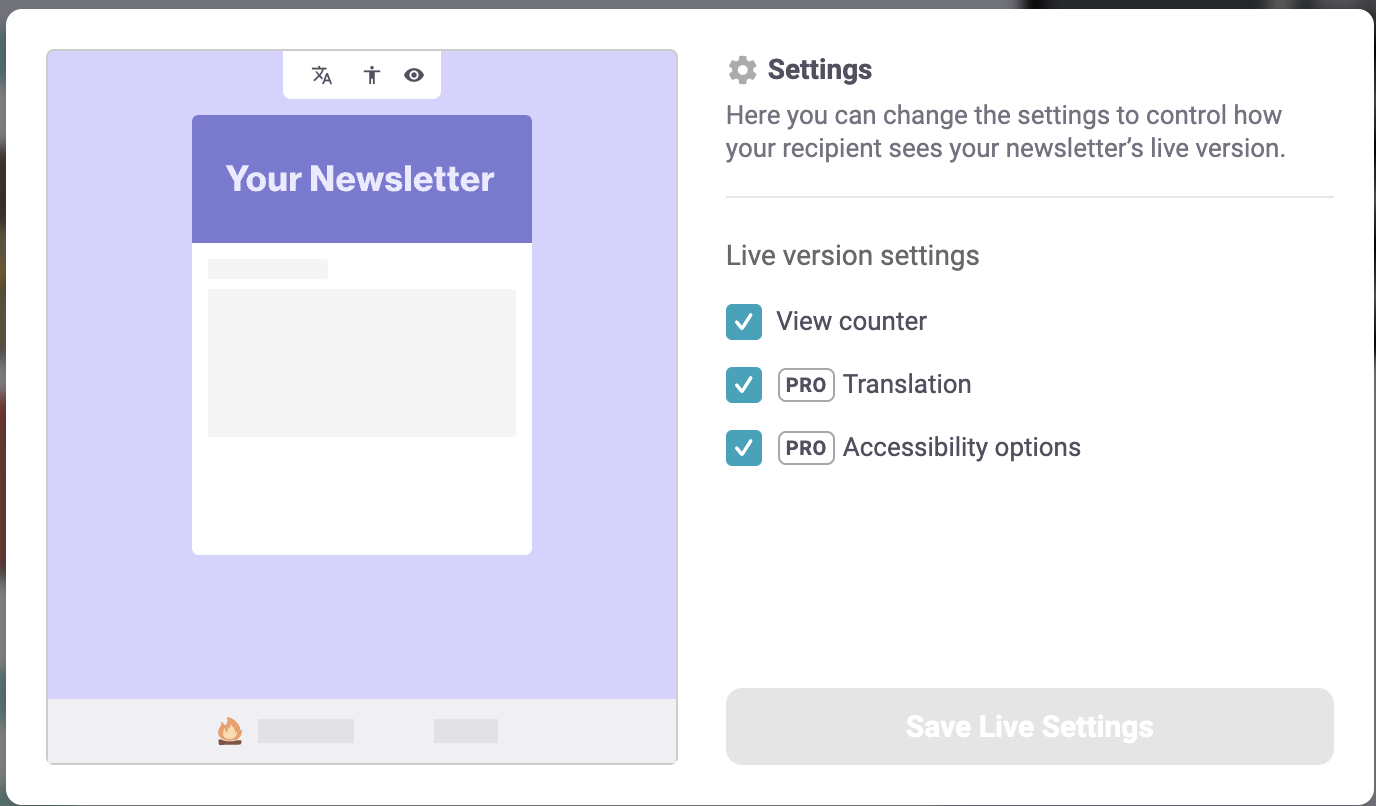Click the Live version settings heading
This screenshot has width=1376, height=806.
point(852,256)
